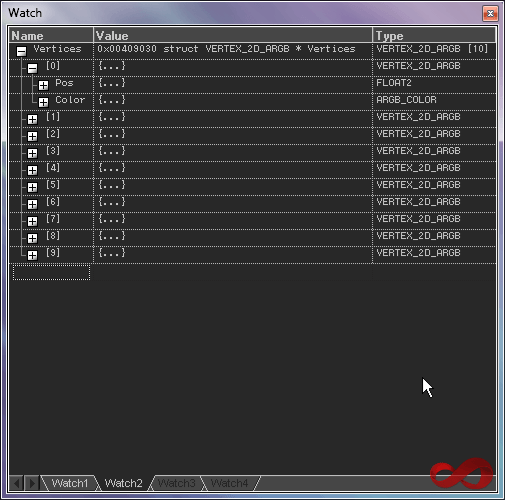Click the Name column header
The image size is (505, 500).
click(51, 35)
